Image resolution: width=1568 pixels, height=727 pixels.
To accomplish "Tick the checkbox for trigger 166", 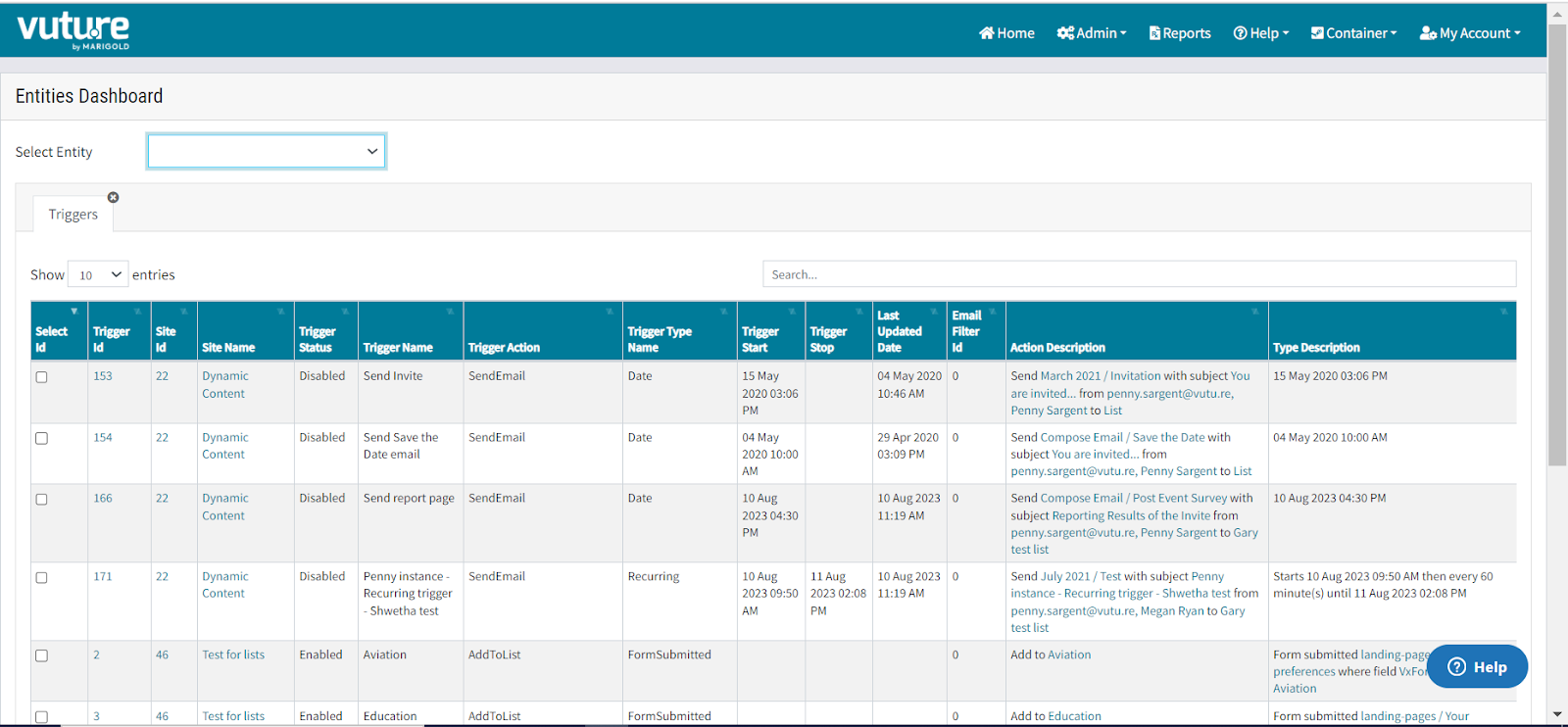I will pyautogui.click(x=41, y=500).
